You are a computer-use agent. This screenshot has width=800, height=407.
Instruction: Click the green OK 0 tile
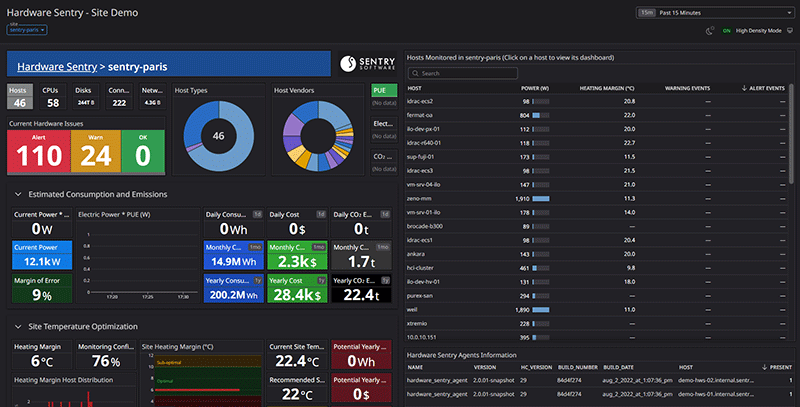pos(143,151)
